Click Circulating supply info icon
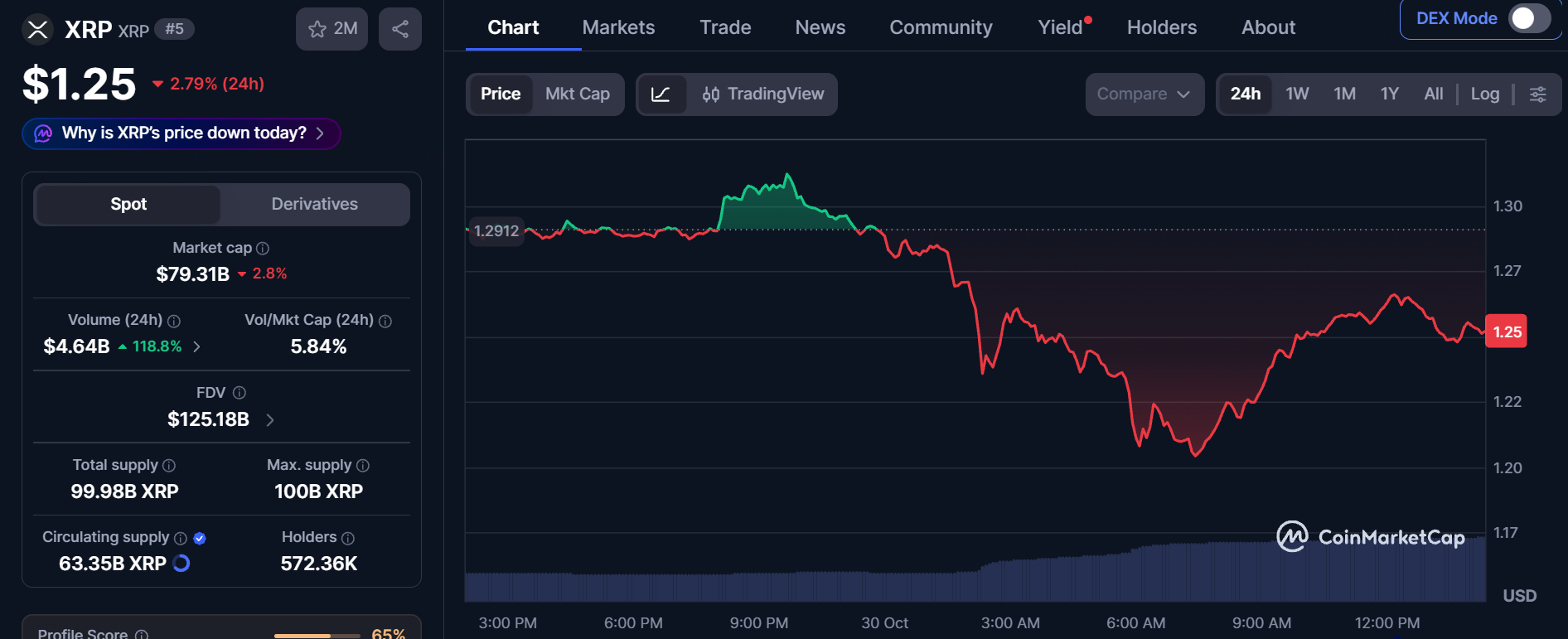Screen dimensions: 1568x639 click(x=181, y=538)
